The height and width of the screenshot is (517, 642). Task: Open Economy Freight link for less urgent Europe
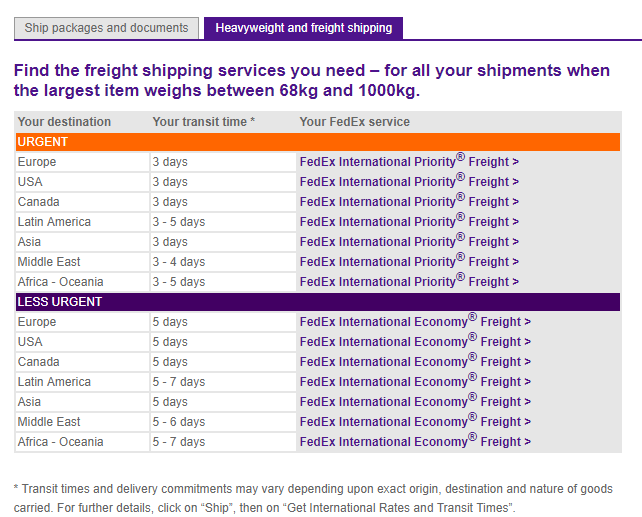415,322
